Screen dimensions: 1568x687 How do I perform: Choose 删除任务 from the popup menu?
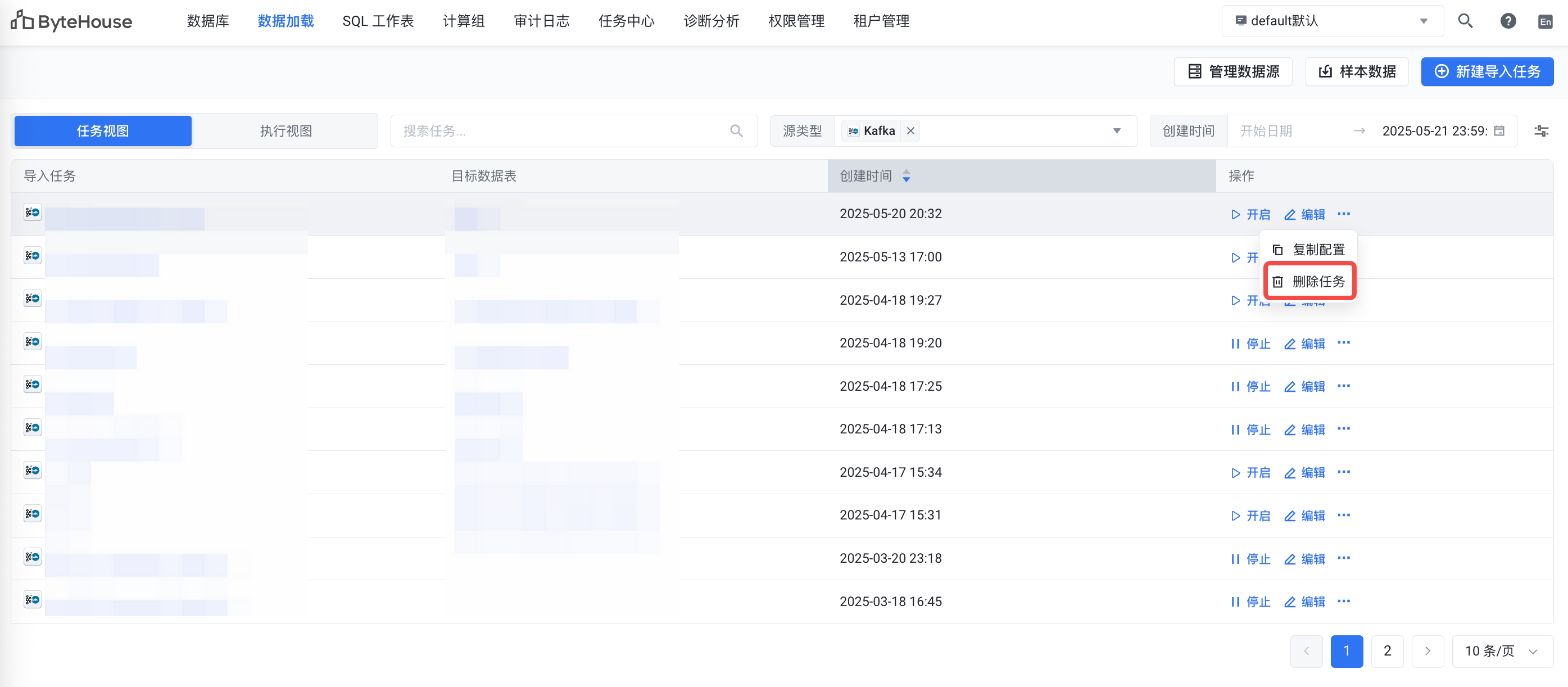tap(1309, 281)
